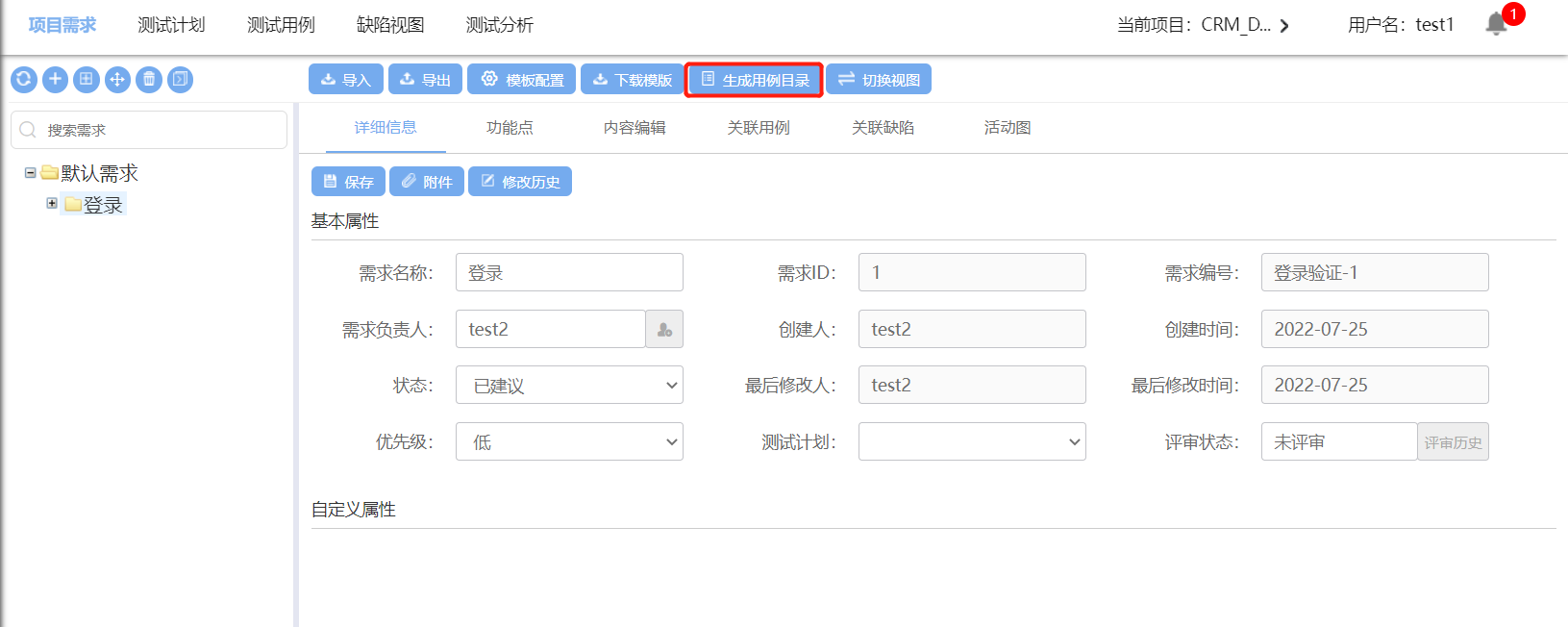
Task: Click the plus icon to add requirement
Action: click(x=55, y=80)
